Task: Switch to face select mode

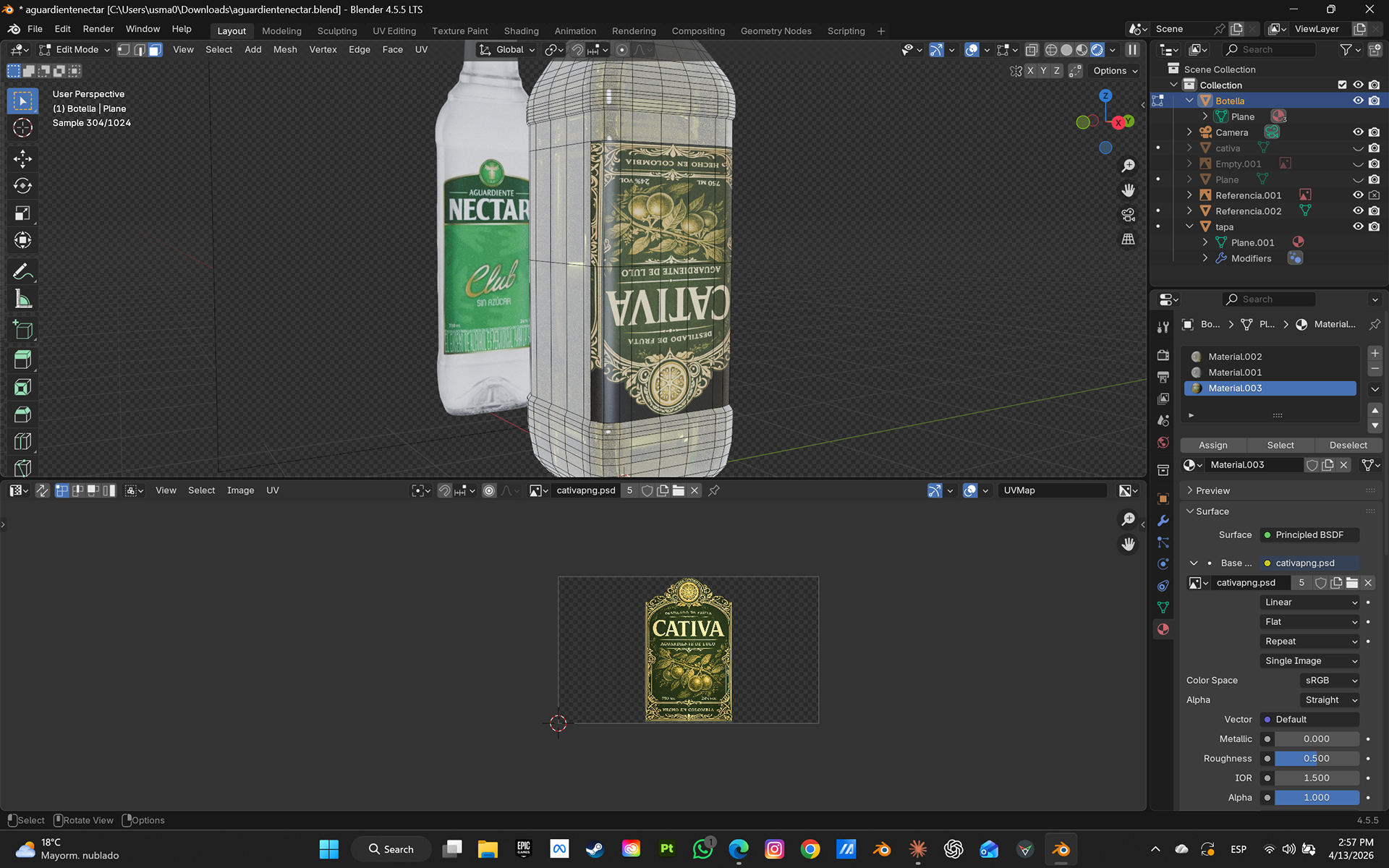Action: [x=156, y=50]
